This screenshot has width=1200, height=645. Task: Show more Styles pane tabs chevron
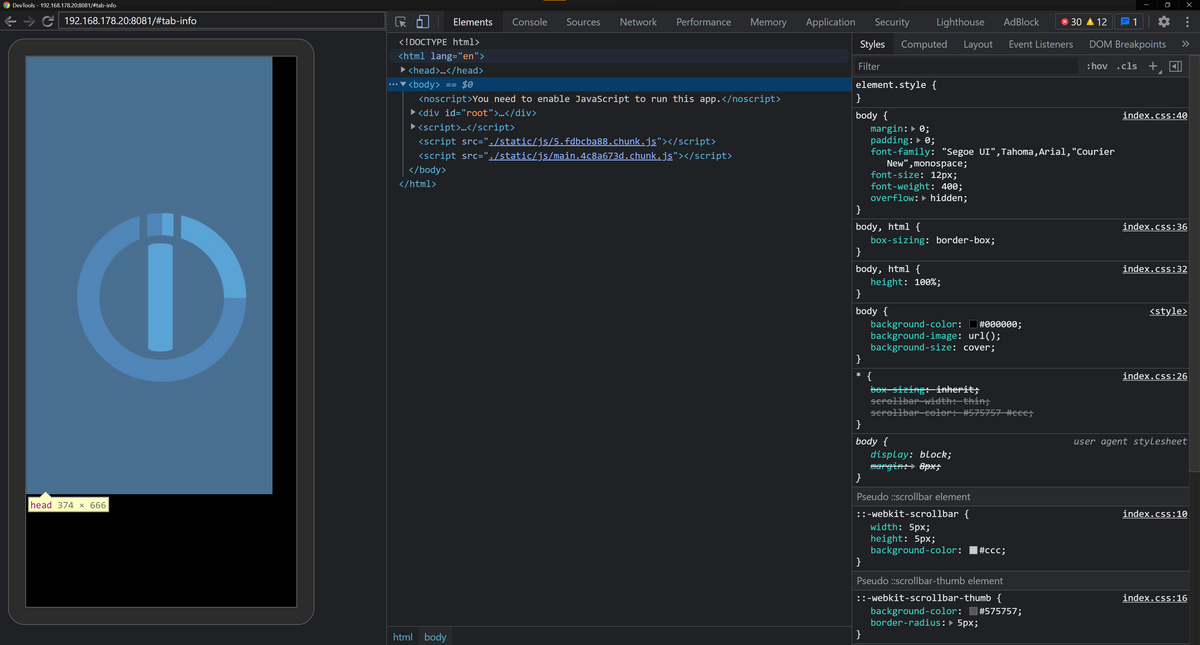pyautogui.click(x=1185, y=44)
